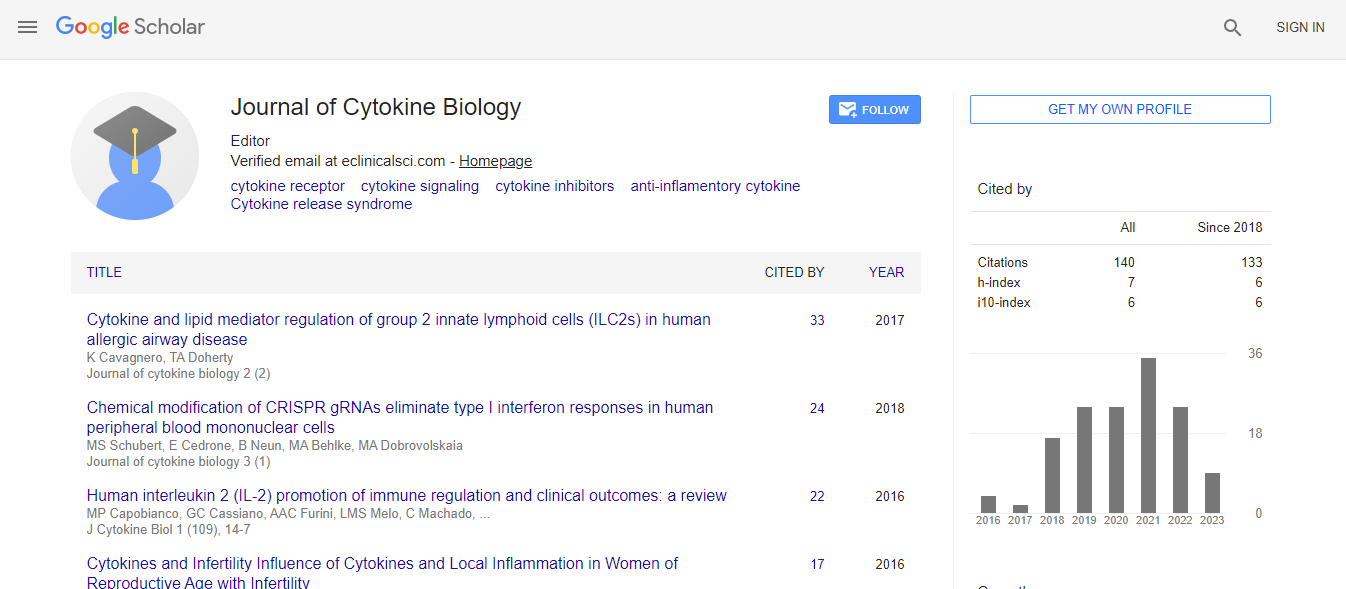
Task: Sort articles by Cited By header
Action: [x=794, y=272]
